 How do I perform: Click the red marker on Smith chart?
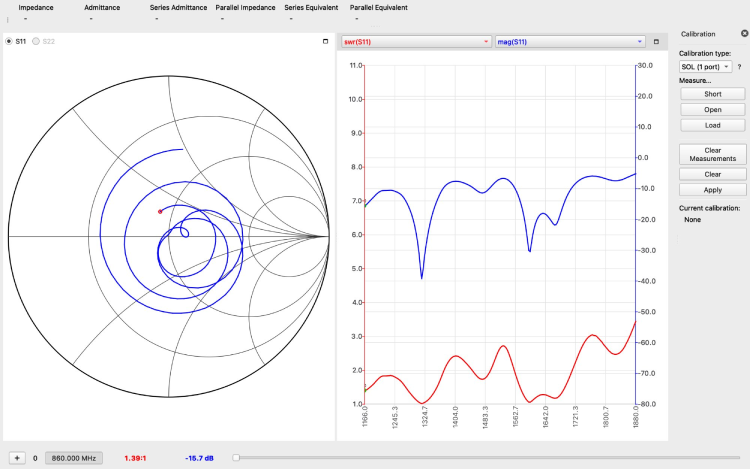[160, 211]
